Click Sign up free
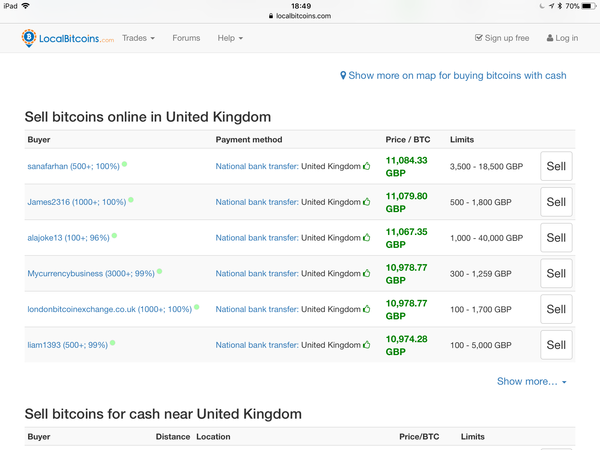 (502, 38)
